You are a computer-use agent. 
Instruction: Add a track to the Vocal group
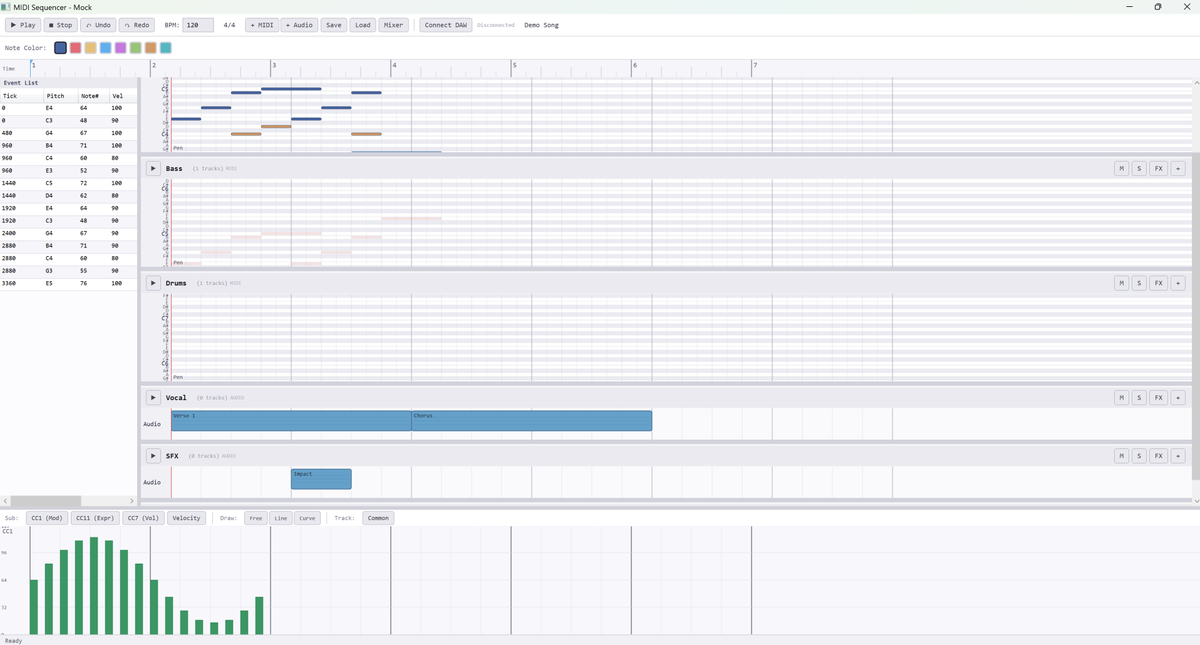[x=1177, y=398]
